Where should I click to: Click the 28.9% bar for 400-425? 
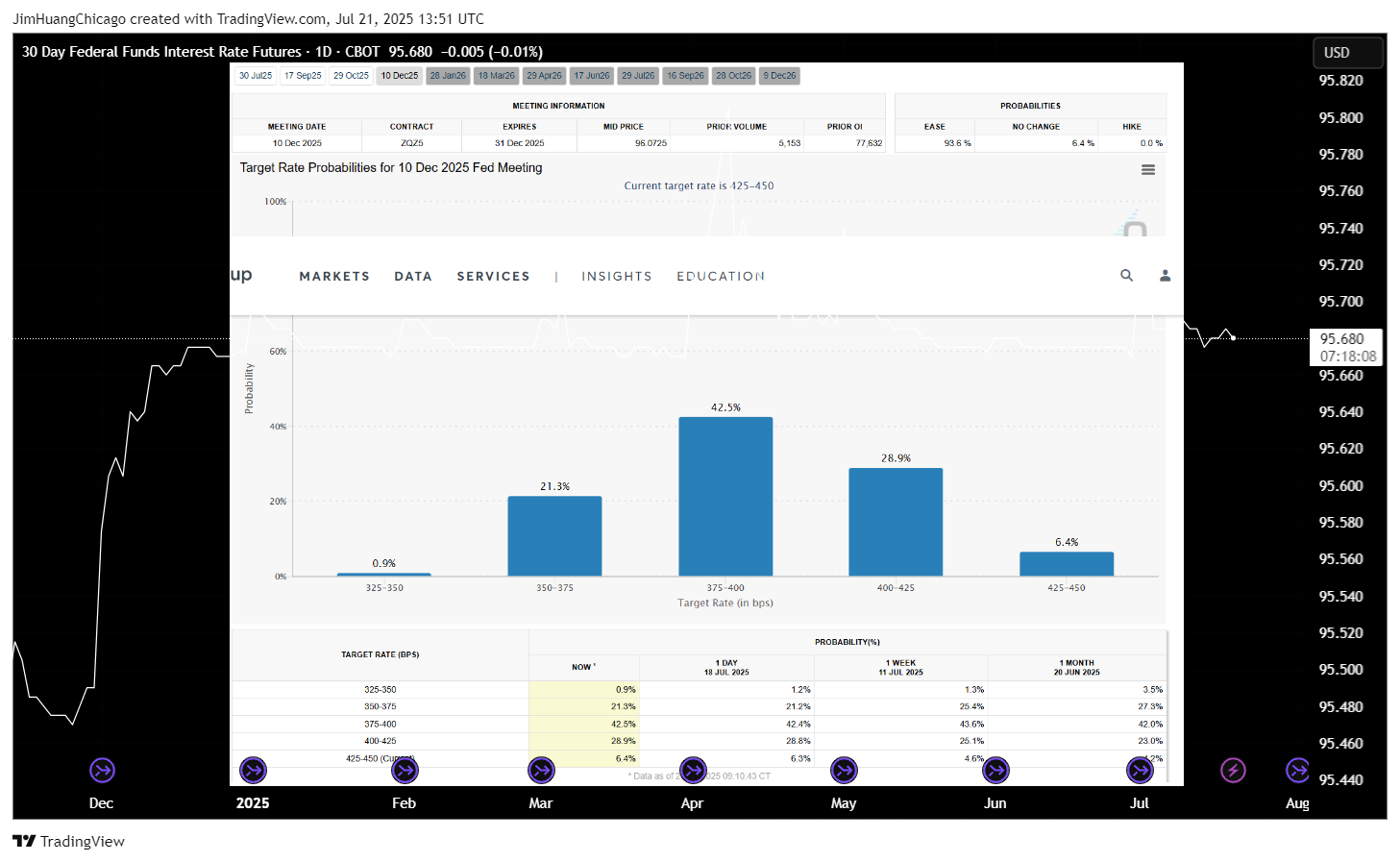point(896,522)
